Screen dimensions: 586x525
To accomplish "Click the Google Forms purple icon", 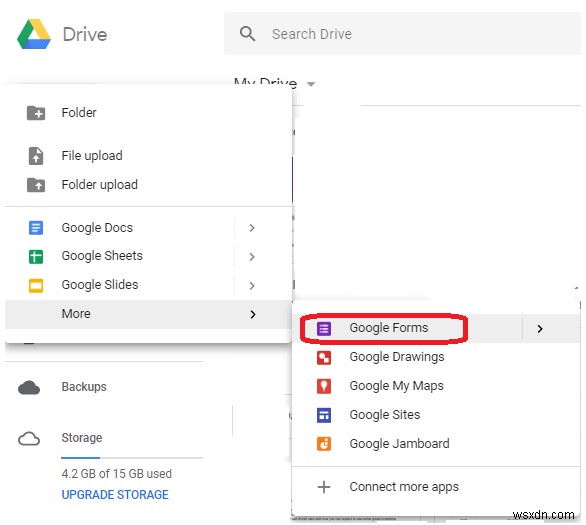I will pos(324,328).
